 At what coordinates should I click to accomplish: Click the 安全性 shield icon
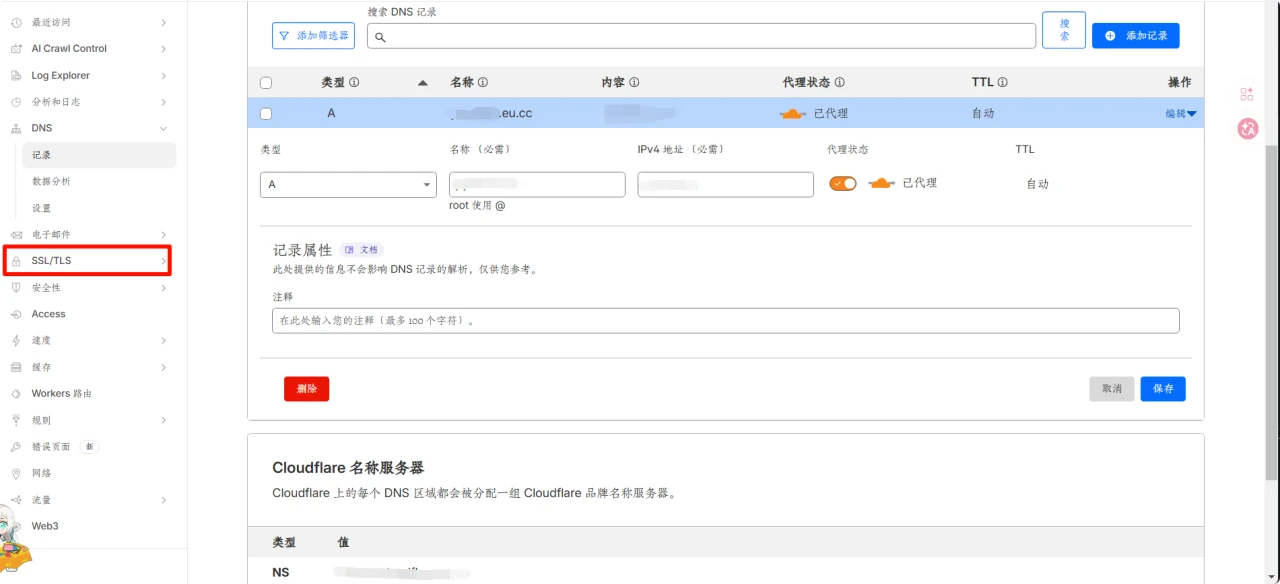(x=16, y=287)
